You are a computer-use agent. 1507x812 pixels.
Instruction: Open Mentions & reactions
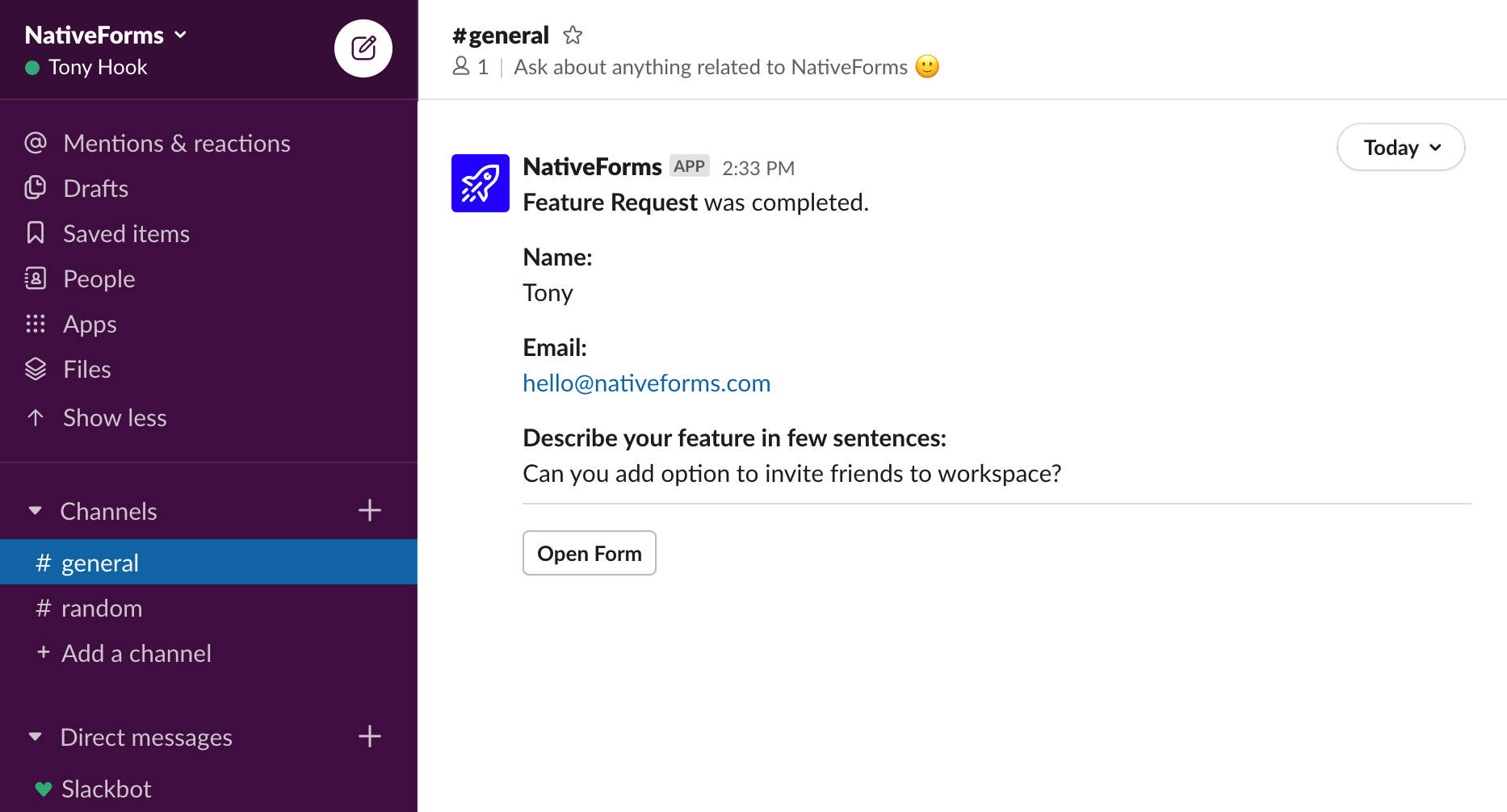[x=176, y=144]
